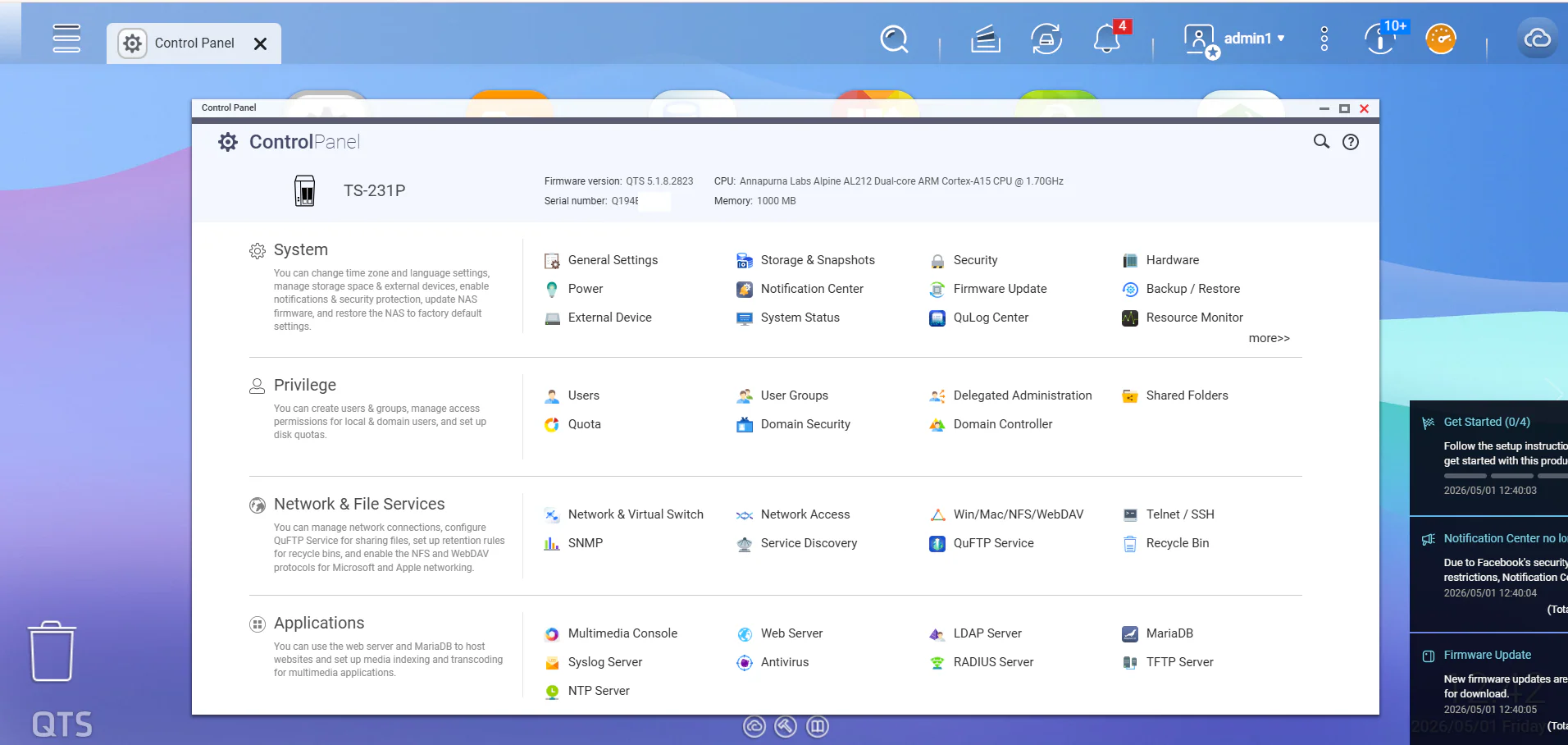
Task: Open the Firmware Update notification
Action: tap(1488, 689)
